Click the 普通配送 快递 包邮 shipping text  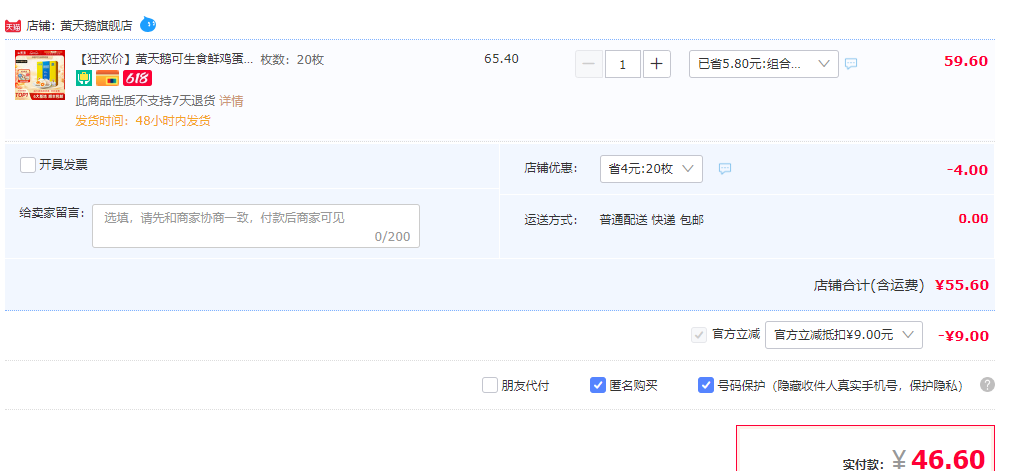point(651,220)
